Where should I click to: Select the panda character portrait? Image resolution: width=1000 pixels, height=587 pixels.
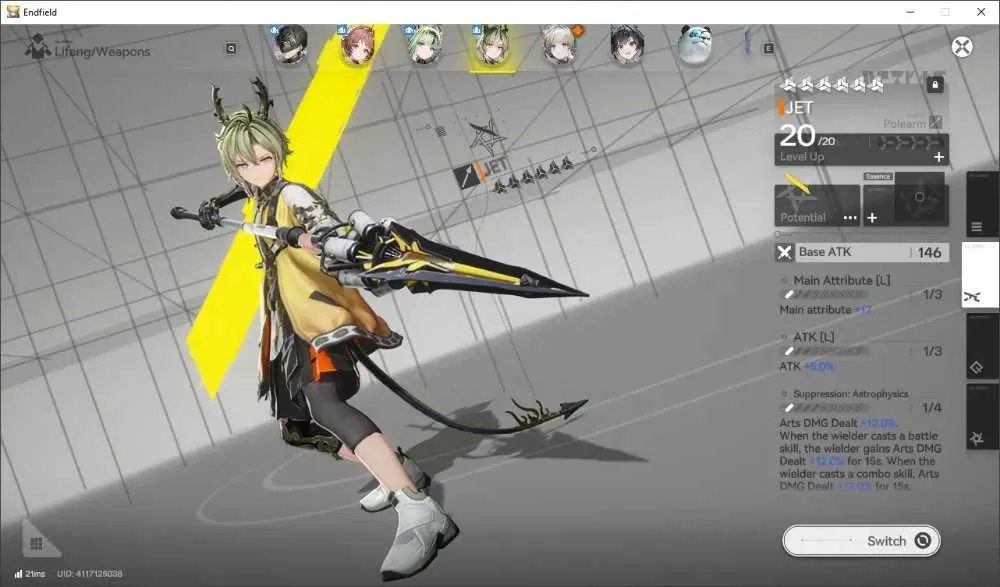click(x=694, y=45)
